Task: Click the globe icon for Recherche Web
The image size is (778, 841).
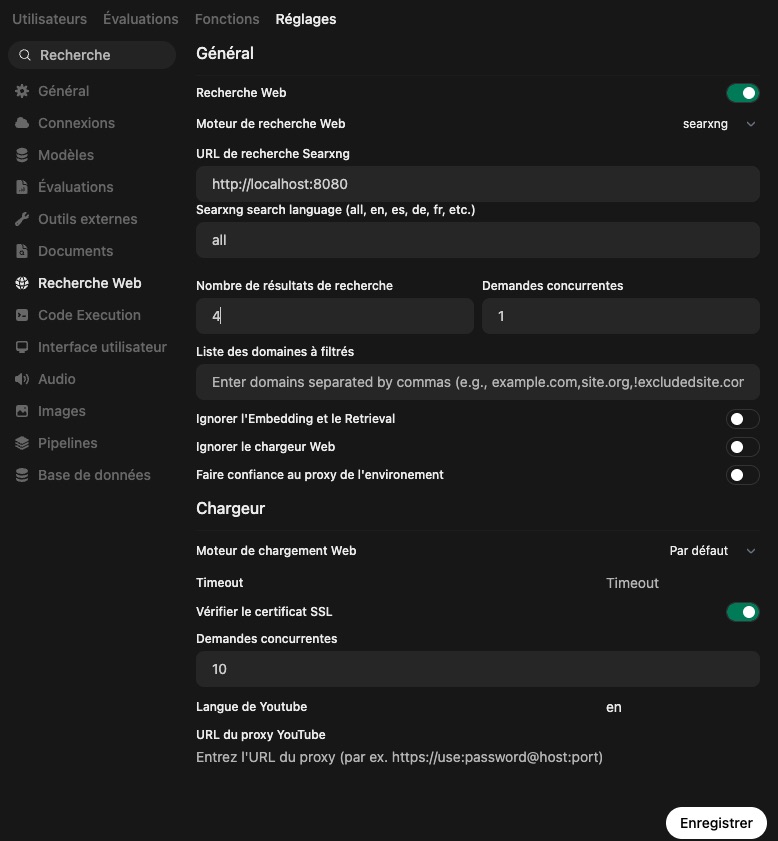Action: coord(22,283)
